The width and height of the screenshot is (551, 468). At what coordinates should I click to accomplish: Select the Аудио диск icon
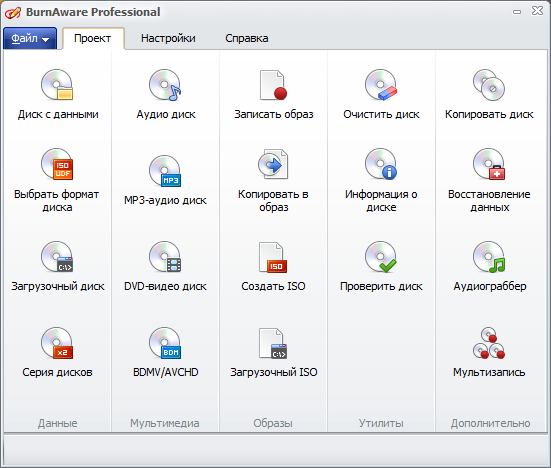pos(165,85)
